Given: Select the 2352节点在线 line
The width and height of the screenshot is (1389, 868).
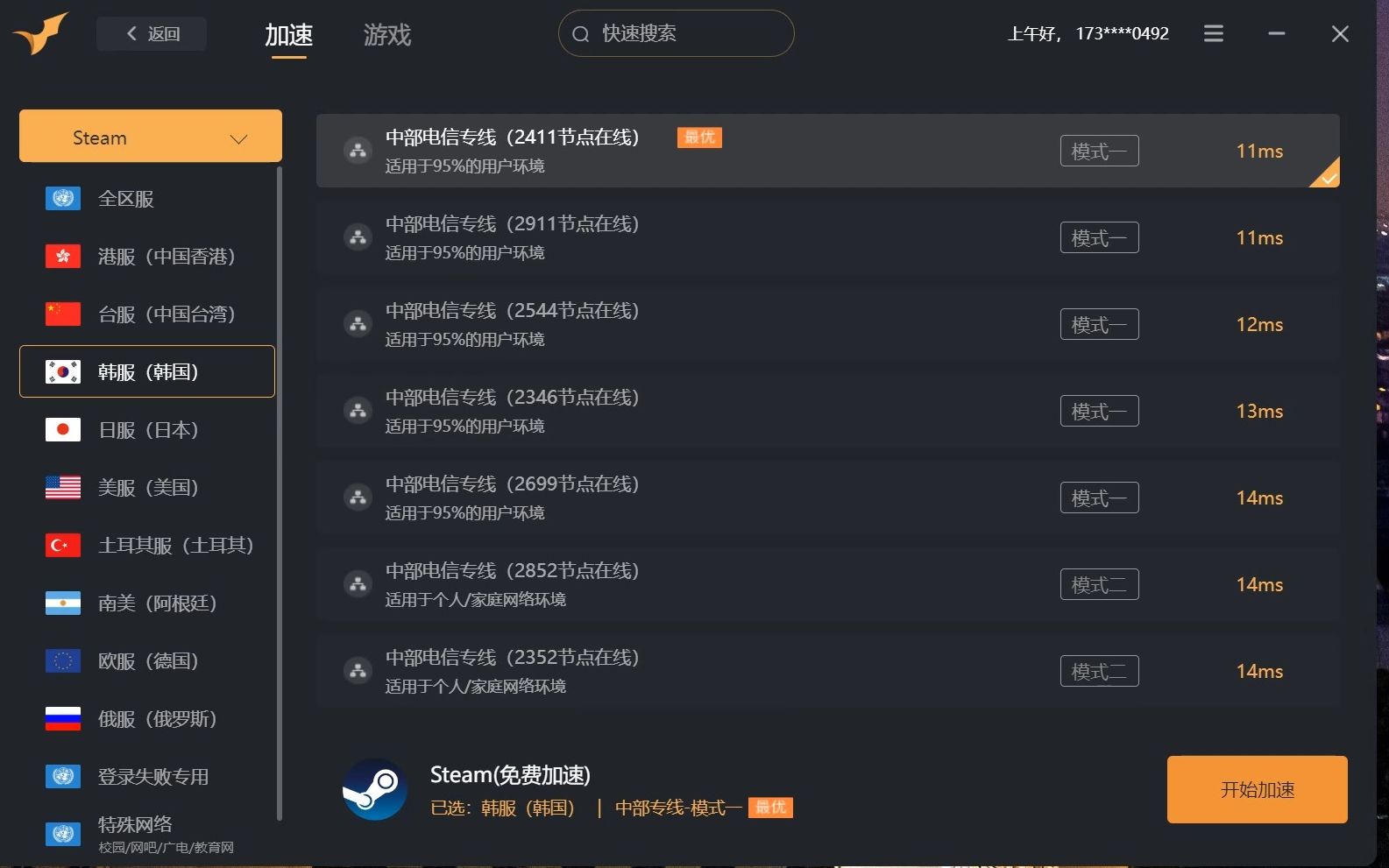Looking at the screenshot, I should (x=827, y=671).
